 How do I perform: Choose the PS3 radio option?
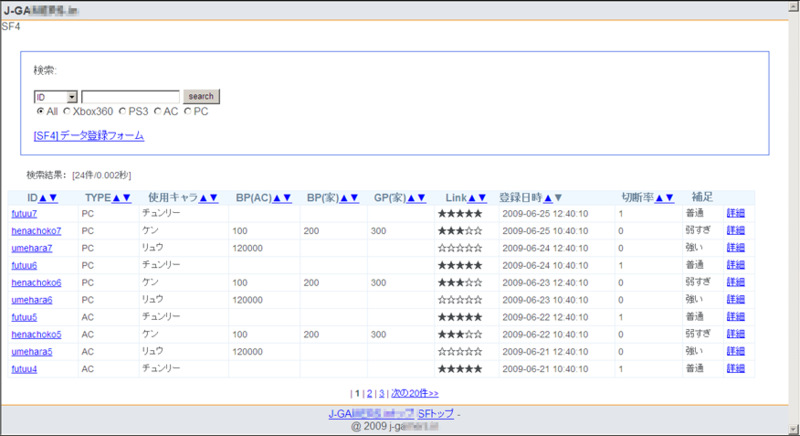point(122,111)
